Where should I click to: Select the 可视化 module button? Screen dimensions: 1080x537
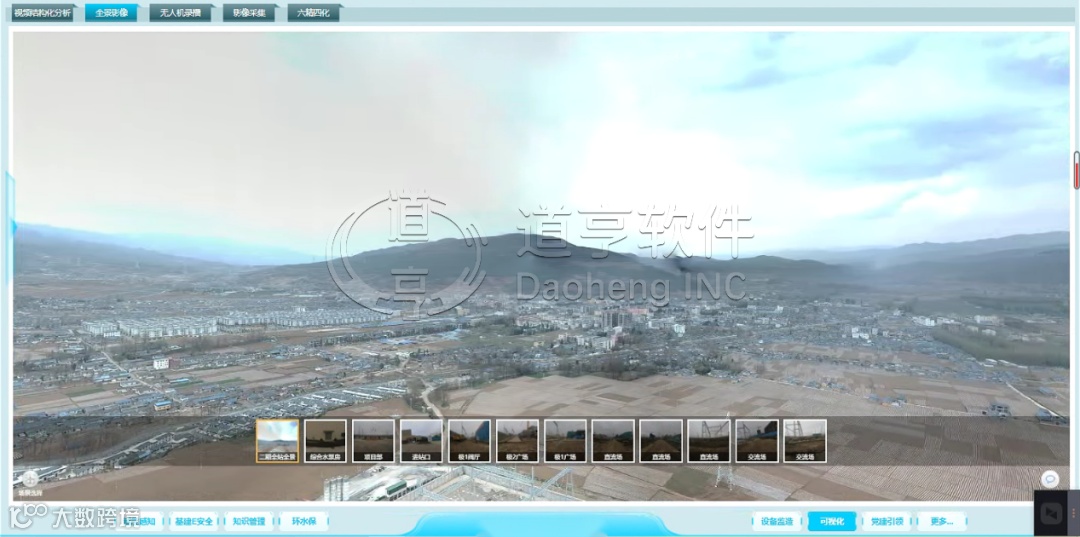click(x=832, y=521)
